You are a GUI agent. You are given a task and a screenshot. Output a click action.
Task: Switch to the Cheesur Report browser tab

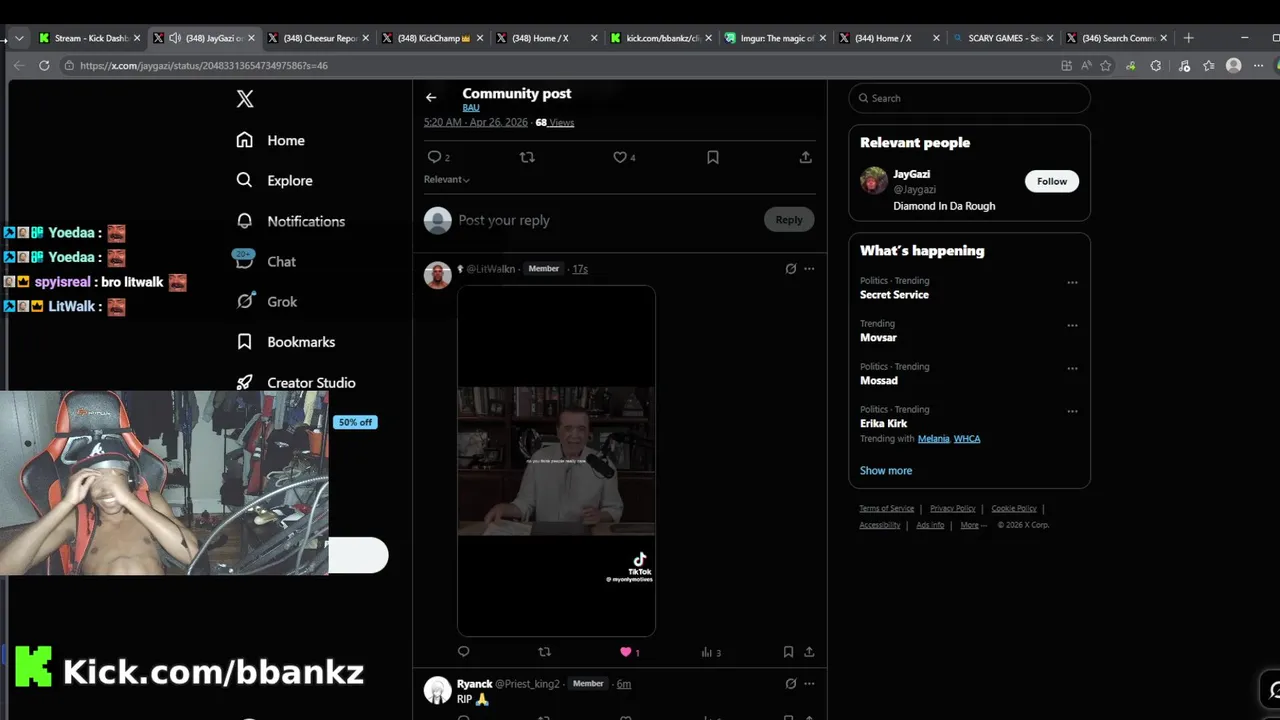pos(317,38)
